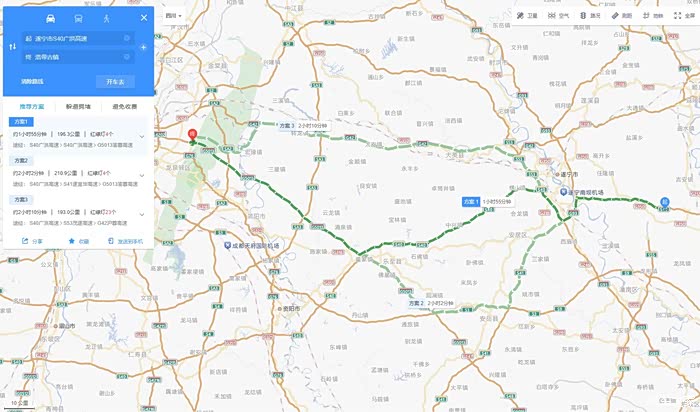The height and width of the screenshot is (412, 700).
Task: Swap start and destination with the arrows icon
Action: [12, 46]
